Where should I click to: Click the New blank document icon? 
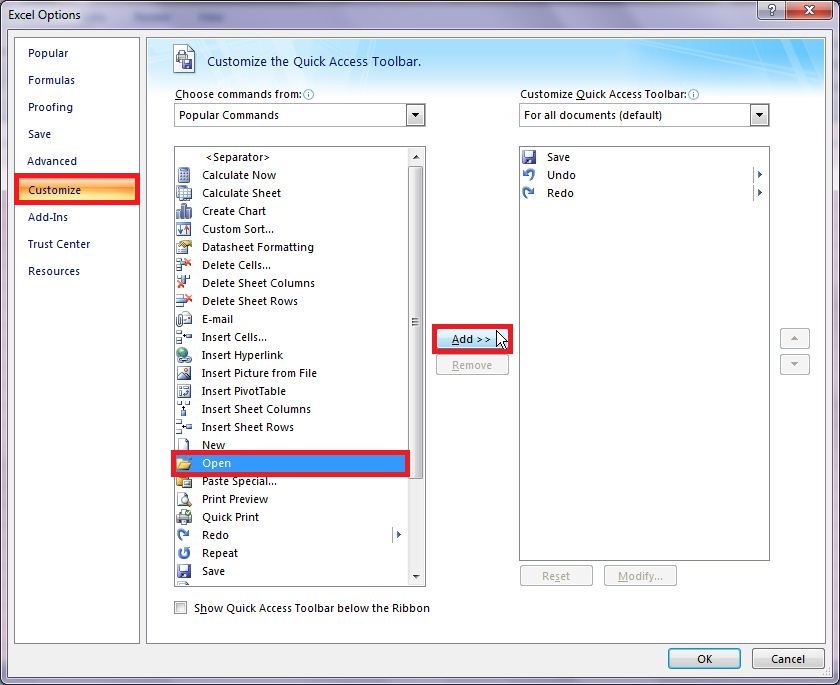[x=184, y=445]
